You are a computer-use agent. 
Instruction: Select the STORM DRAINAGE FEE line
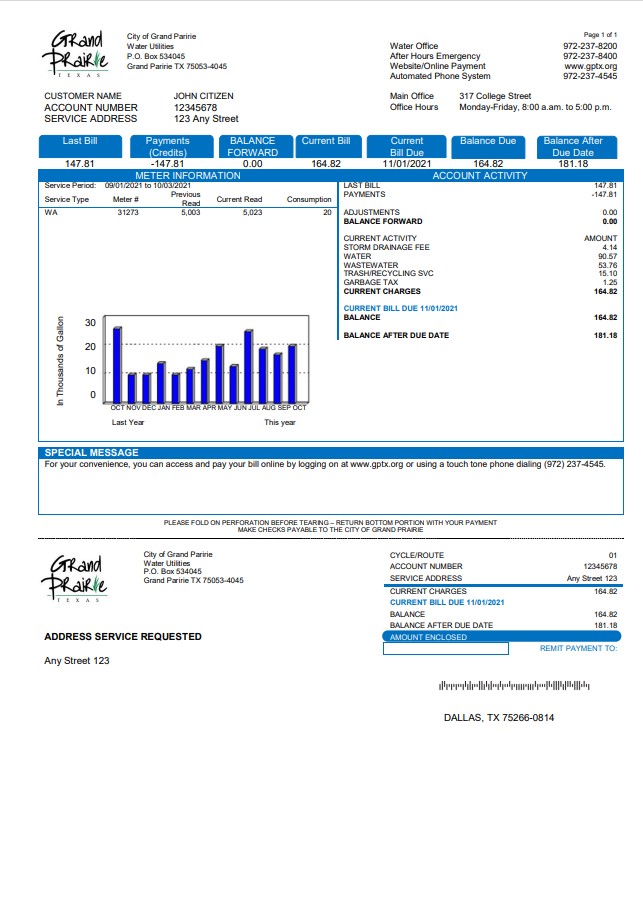click(480, 247)
